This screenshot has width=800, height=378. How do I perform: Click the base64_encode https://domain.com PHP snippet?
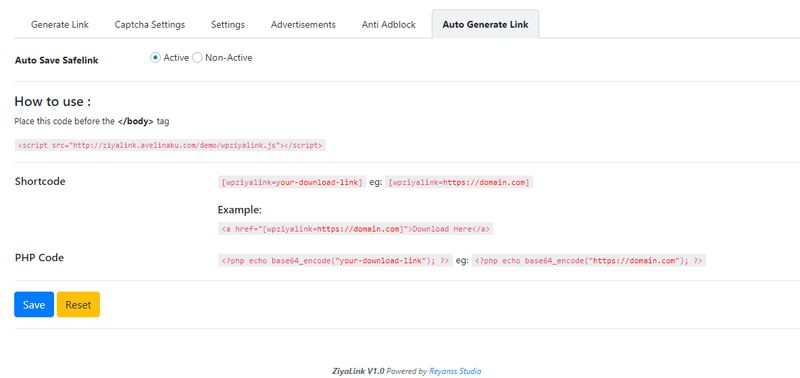[x=588, y=261]
